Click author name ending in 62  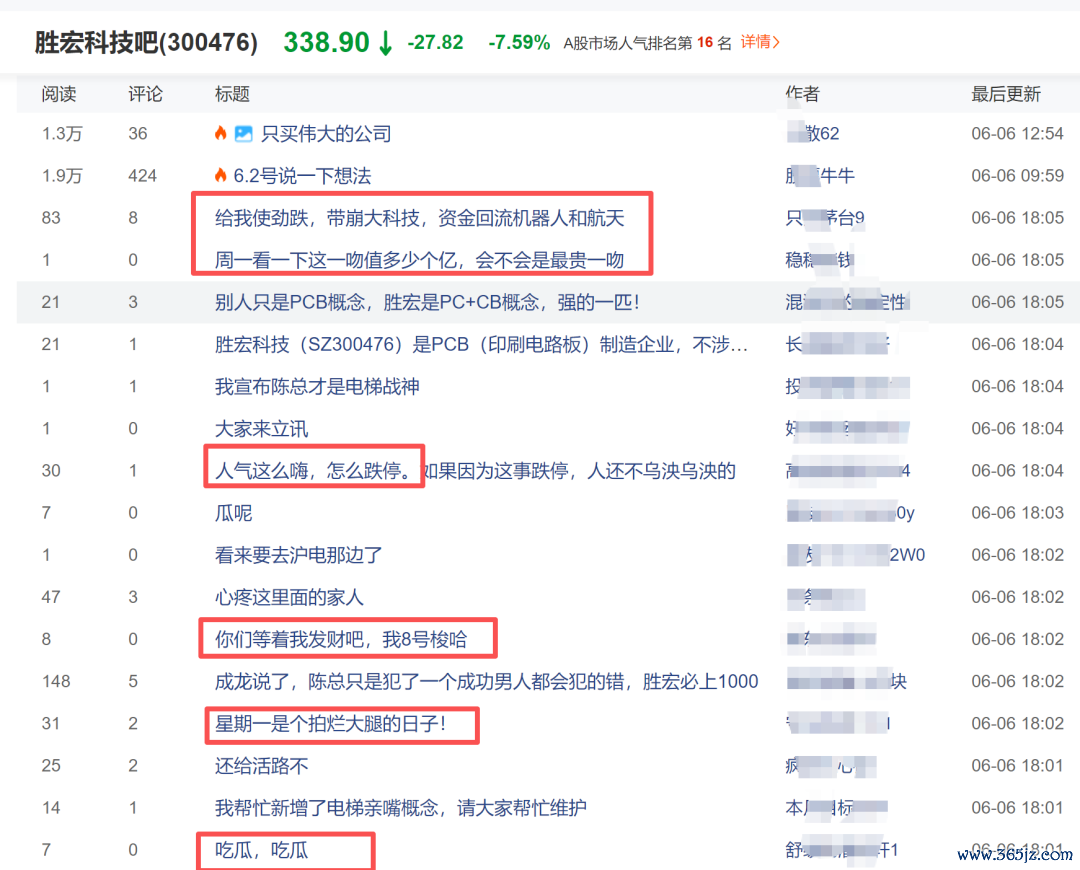tap(813, 134)
